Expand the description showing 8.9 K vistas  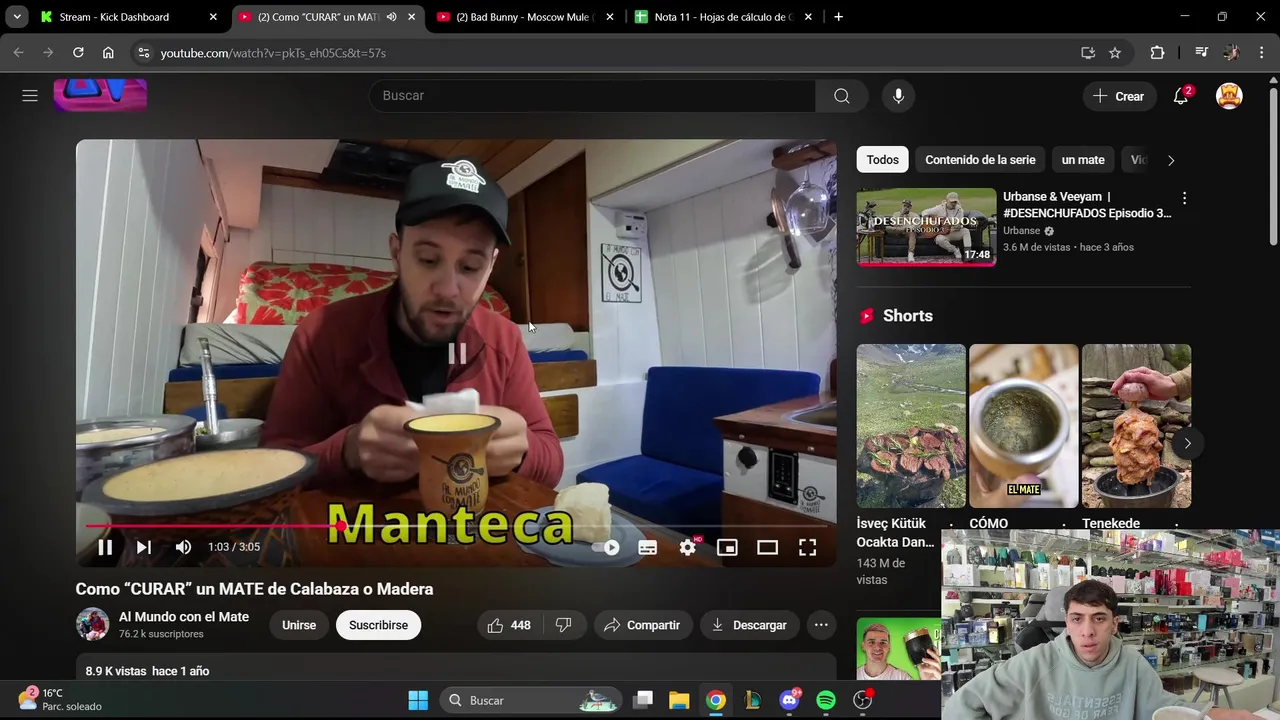456,670
